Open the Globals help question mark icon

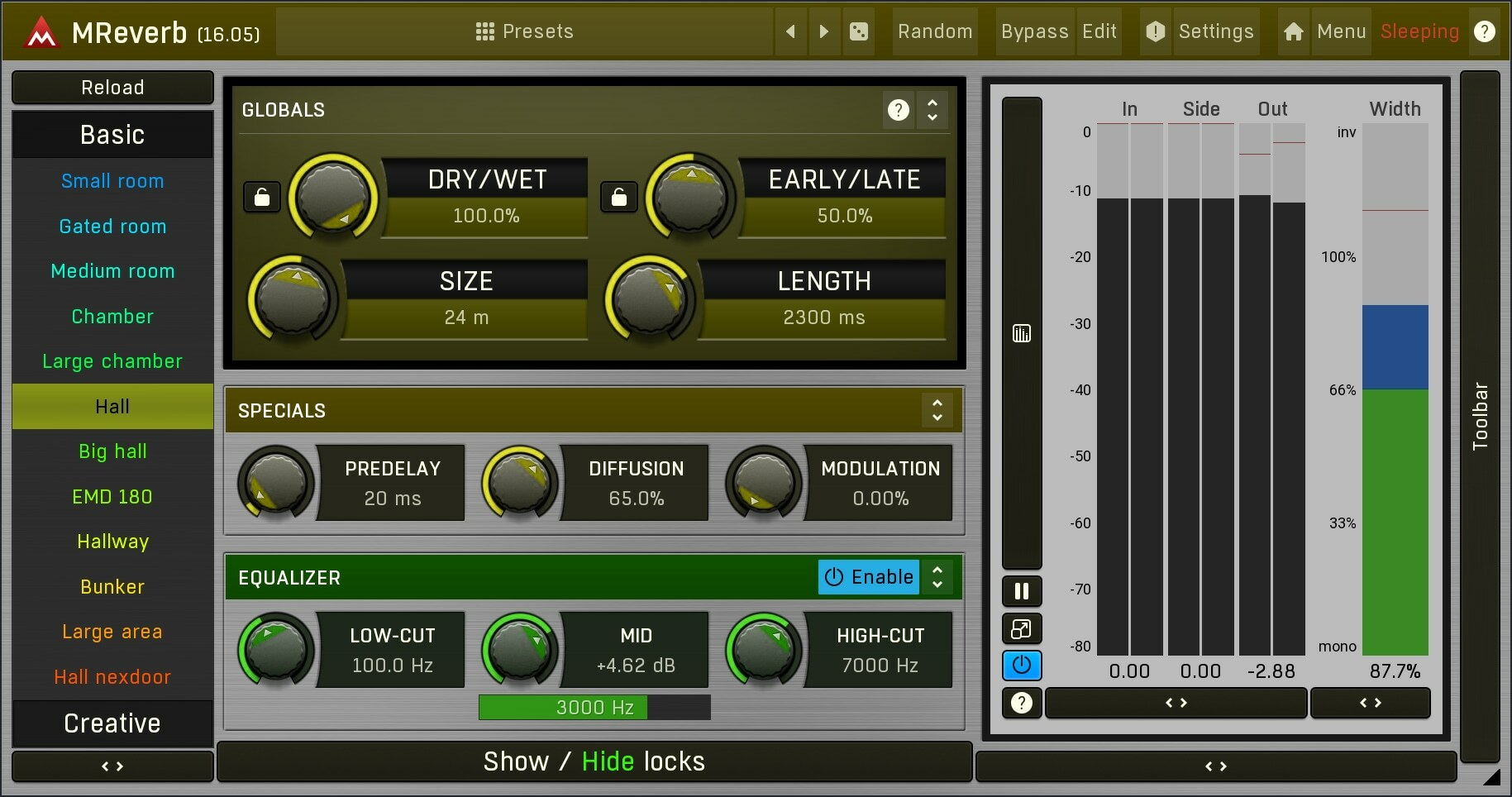click(x=898, y=110)
